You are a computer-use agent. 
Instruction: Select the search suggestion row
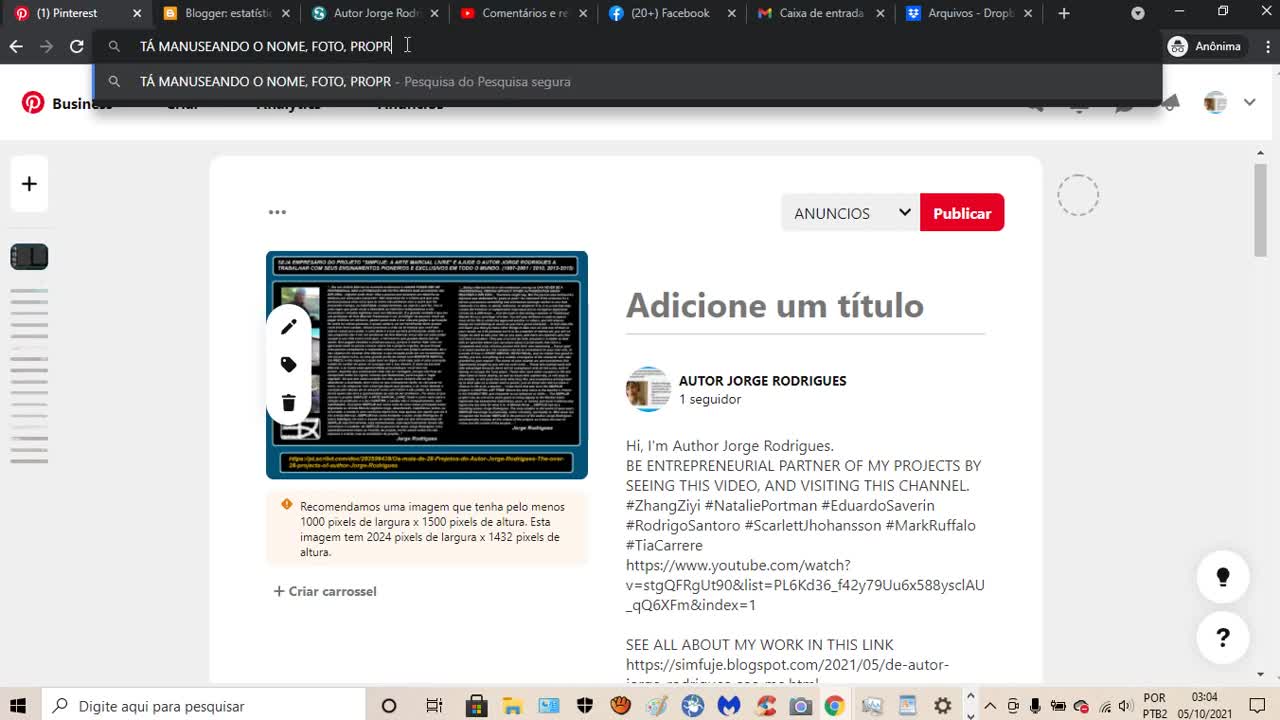coord(628,82)
